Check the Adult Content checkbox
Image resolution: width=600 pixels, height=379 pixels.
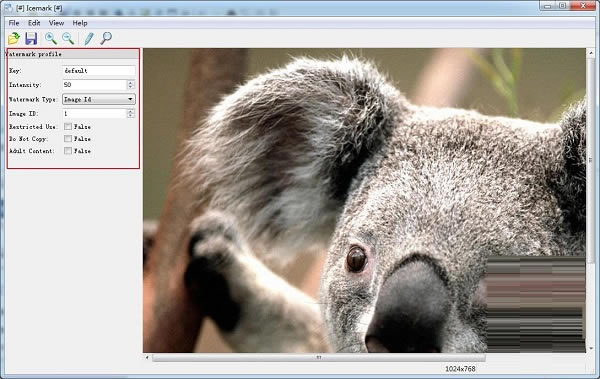pos(68,151)
